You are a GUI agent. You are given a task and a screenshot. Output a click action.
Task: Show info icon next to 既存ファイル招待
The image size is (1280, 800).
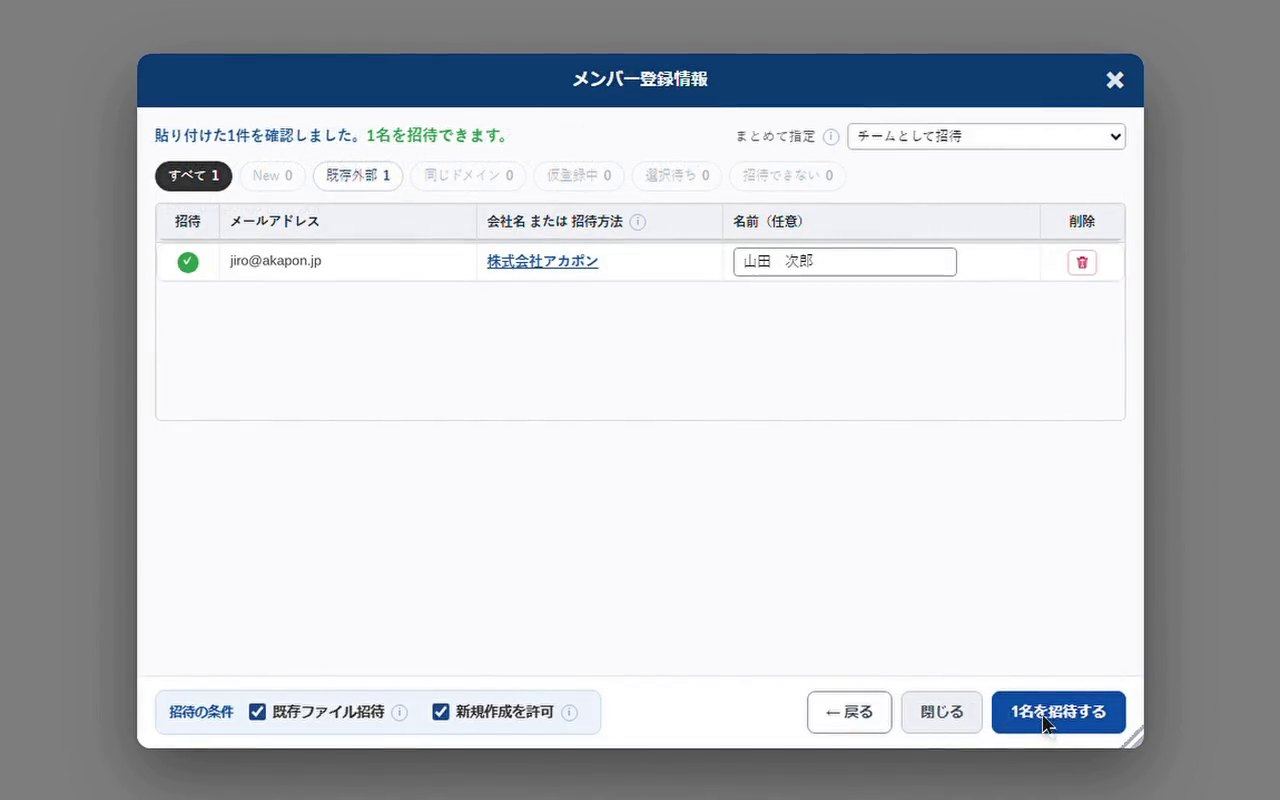click(399, 713)
